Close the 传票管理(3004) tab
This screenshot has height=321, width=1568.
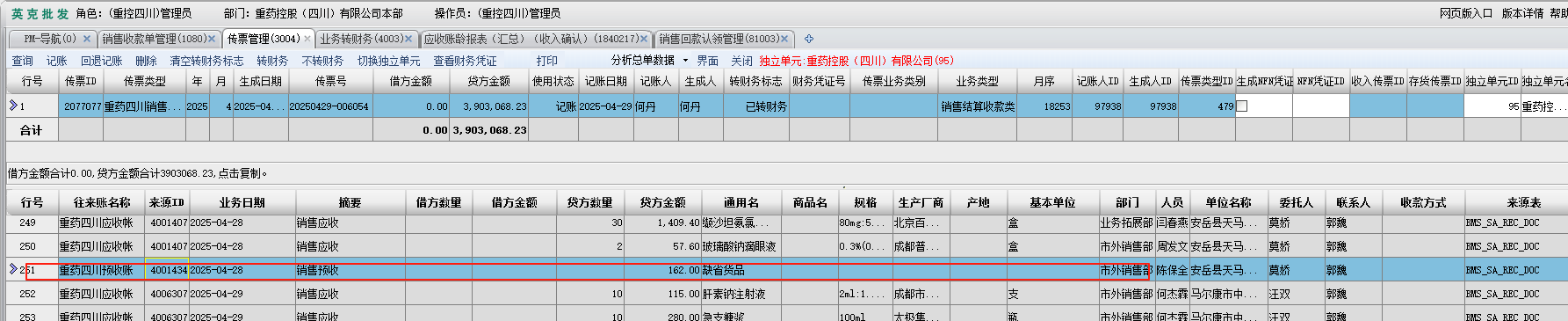point(307,39)
